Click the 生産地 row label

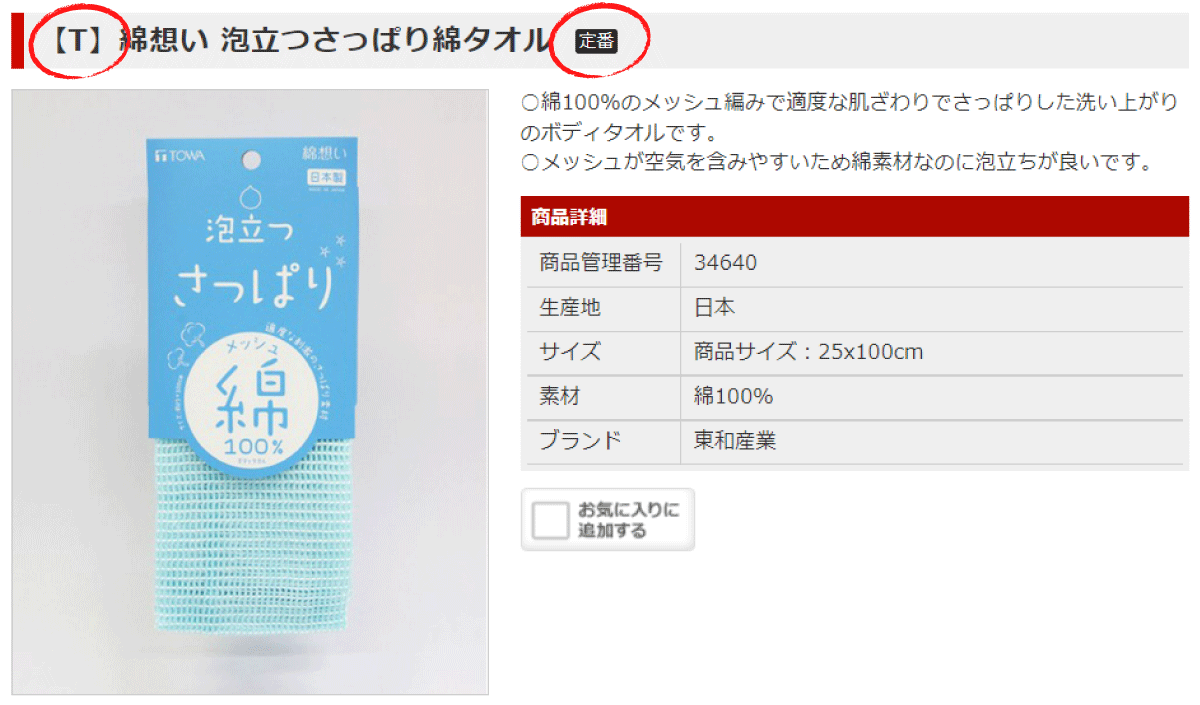pyautogui.click(x=570, y=308)
